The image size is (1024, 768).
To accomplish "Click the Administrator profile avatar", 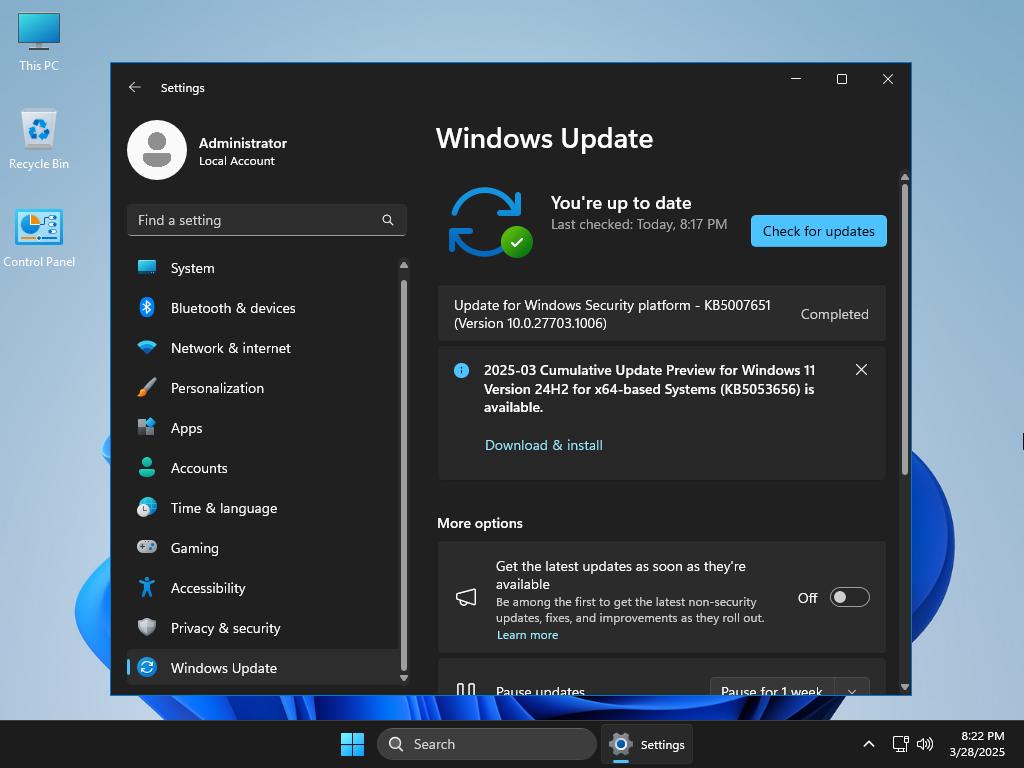I will tap(157, 150).
